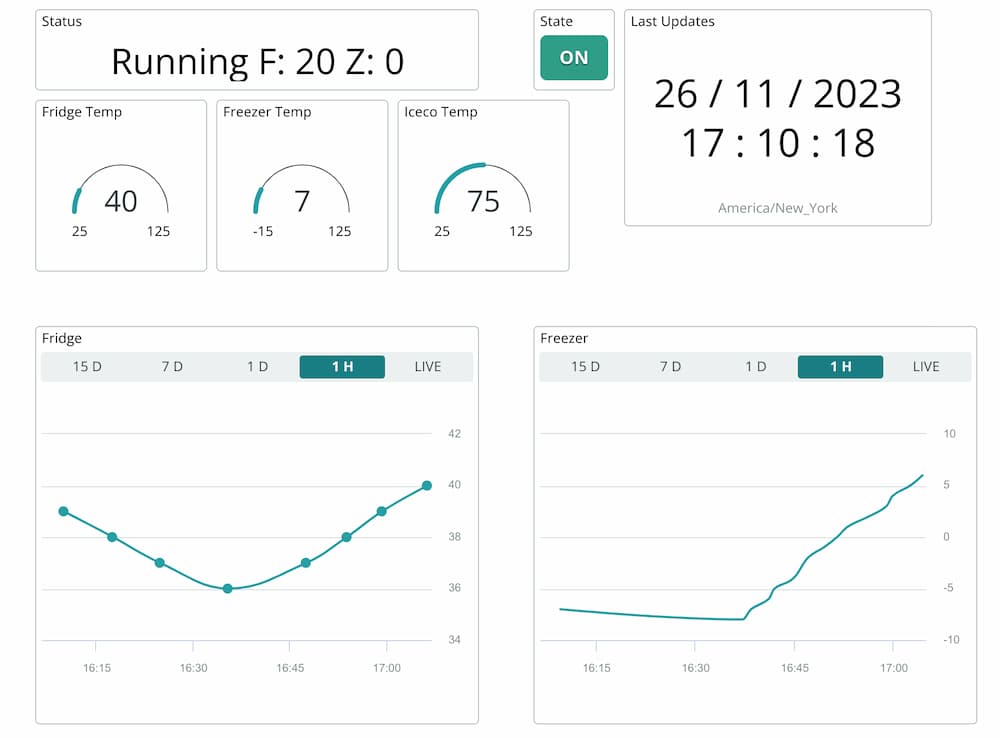Click the America/New_York timezone label

(x=778, y=208)
